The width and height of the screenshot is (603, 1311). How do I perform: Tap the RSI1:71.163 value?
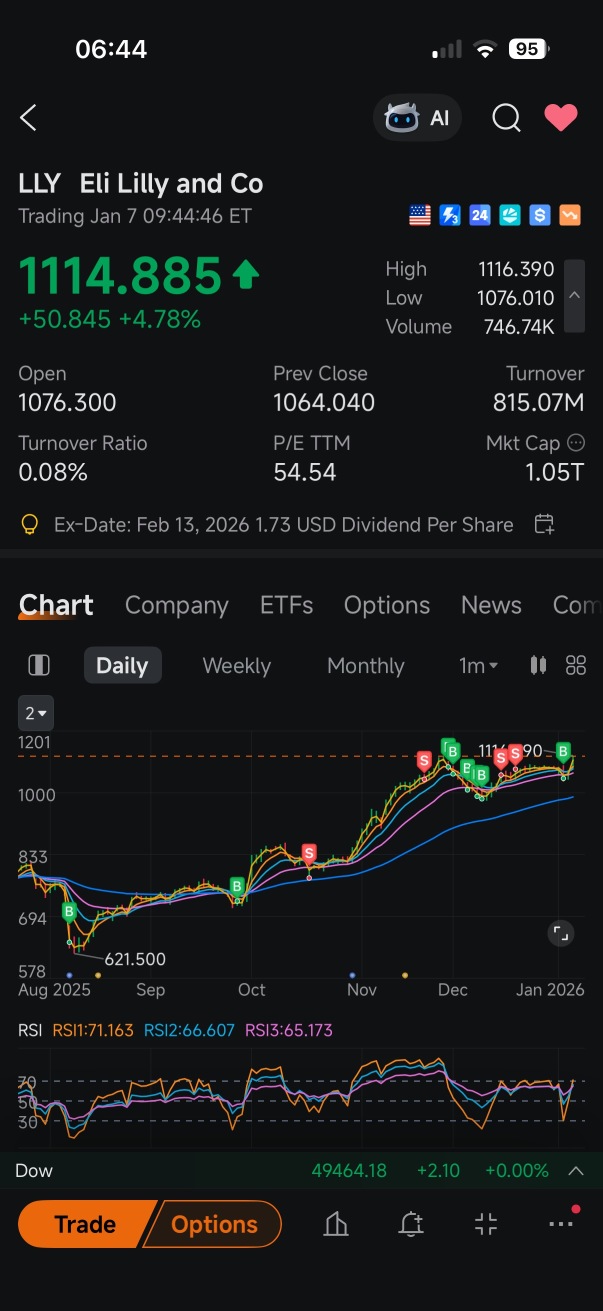coord(92,1030)
